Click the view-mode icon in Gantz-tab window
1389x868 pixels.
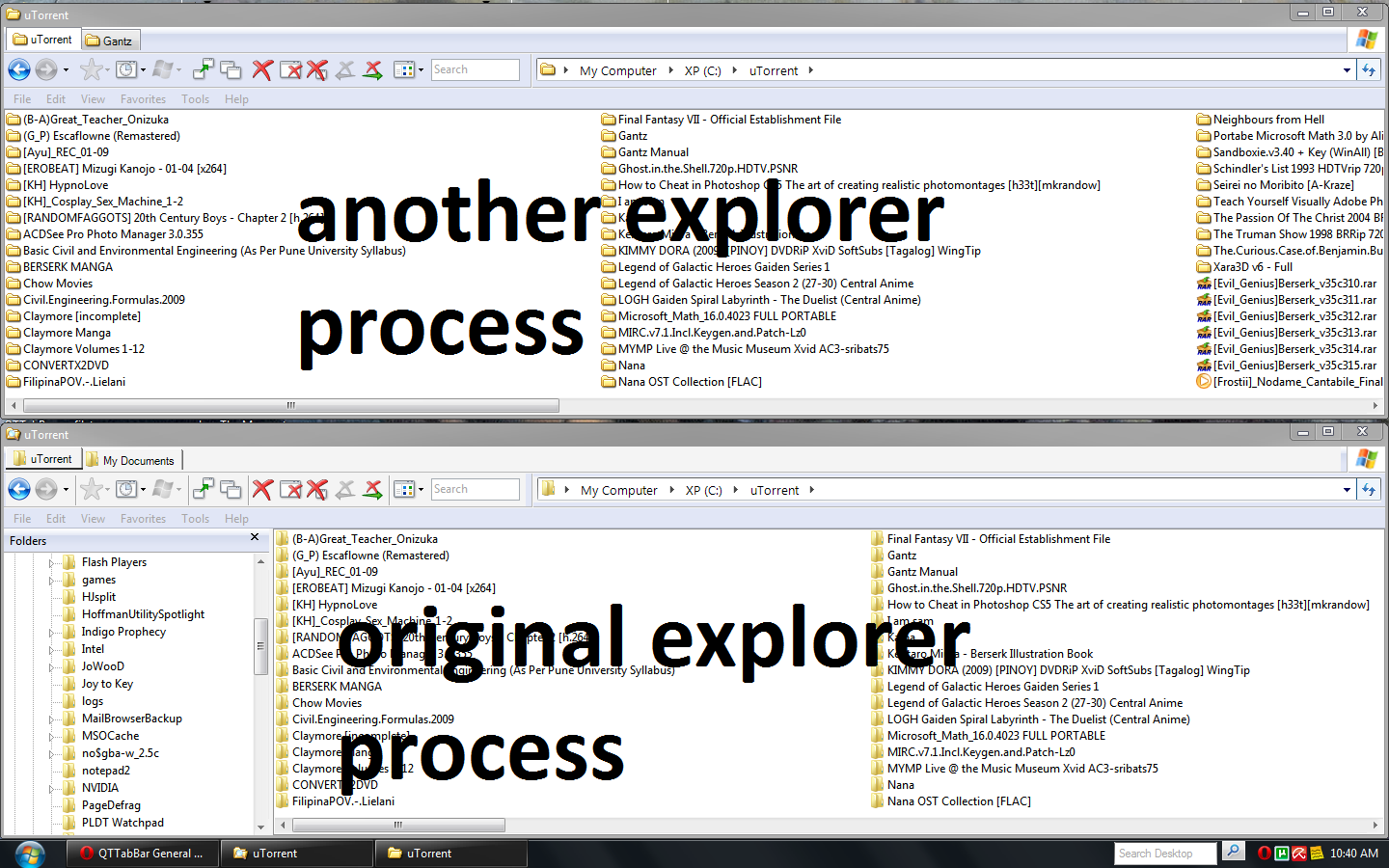click(404, 69)
